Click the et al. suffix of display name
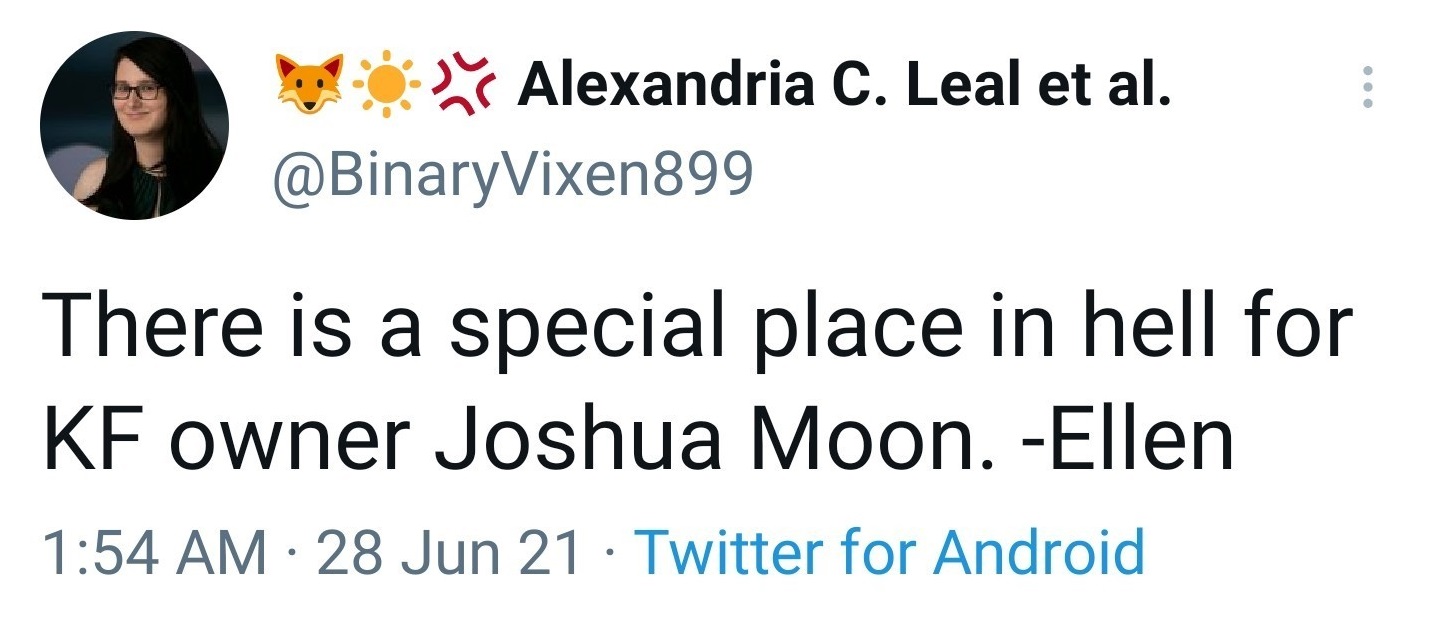This screenshot has width=1438, height=630. click(1104, 86)
